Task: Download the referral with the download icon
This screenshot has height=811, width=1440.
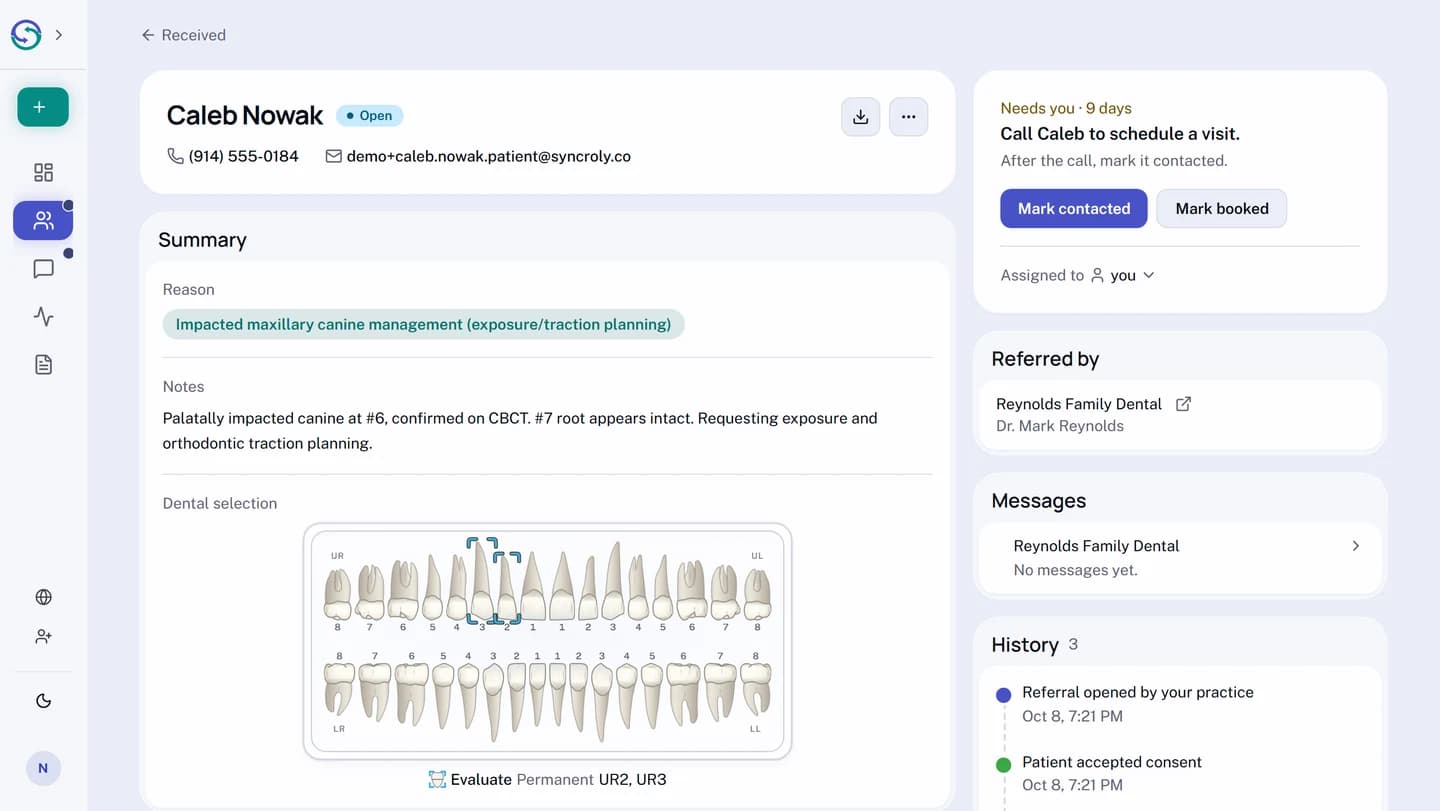Action: tap(860, 117)
